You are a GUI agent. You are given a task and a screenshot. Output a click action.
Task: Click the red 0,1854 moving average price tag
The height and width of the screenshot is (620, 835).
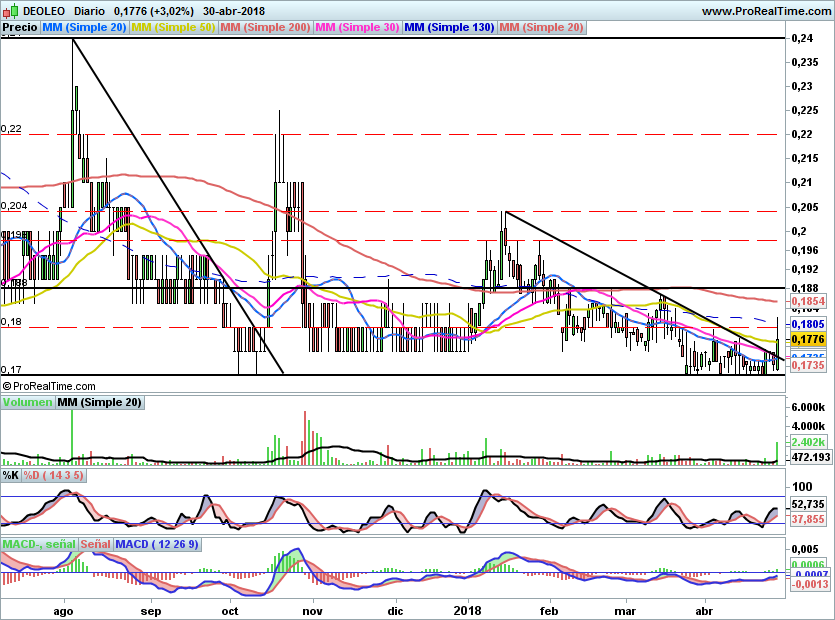click(x=806, y=301)
